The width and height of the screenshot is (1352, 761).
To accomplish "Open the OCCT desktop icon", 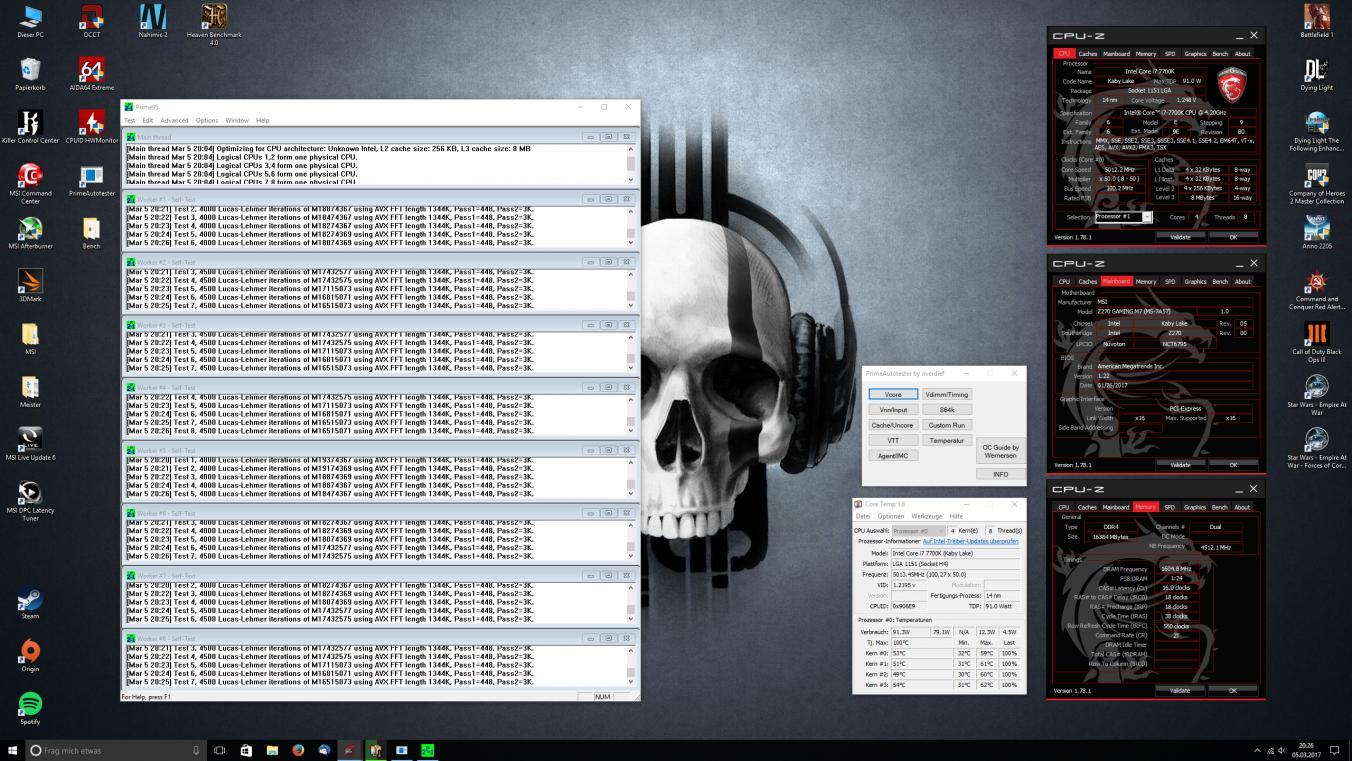I will point(92,18).
